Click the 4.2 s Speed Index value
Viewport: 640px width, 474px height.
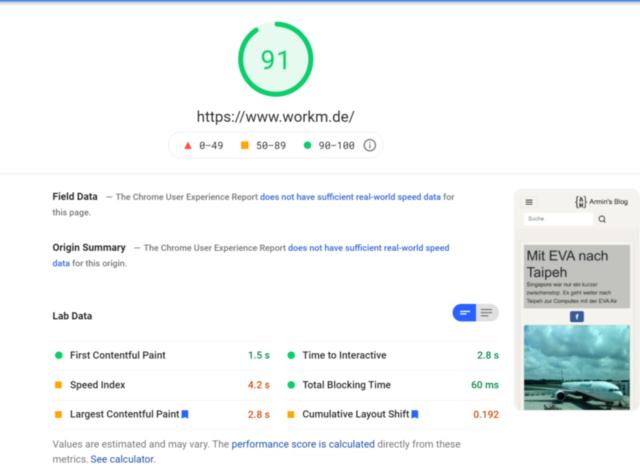259,385
